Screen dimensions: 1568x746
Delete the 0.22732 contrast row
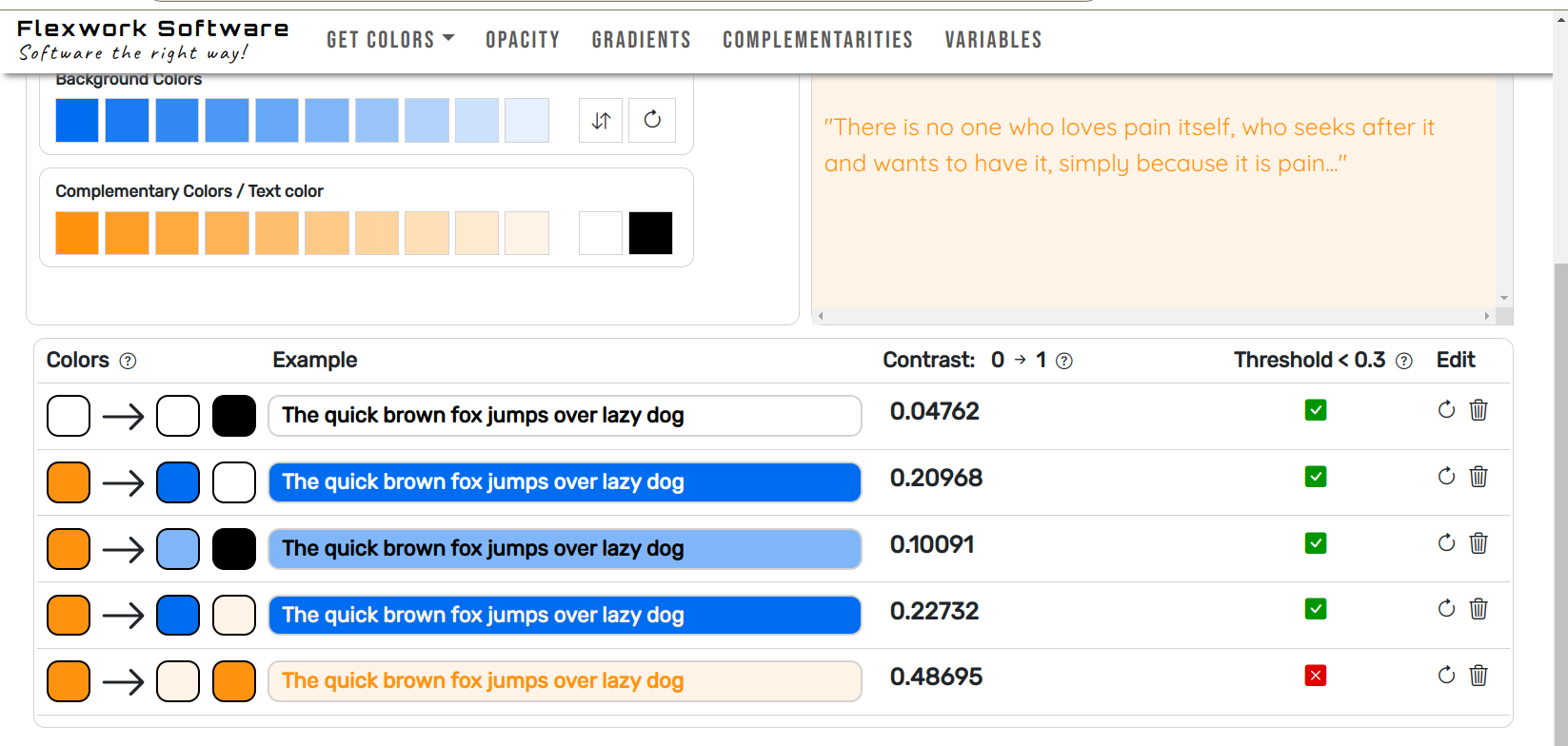point(1479,609)
